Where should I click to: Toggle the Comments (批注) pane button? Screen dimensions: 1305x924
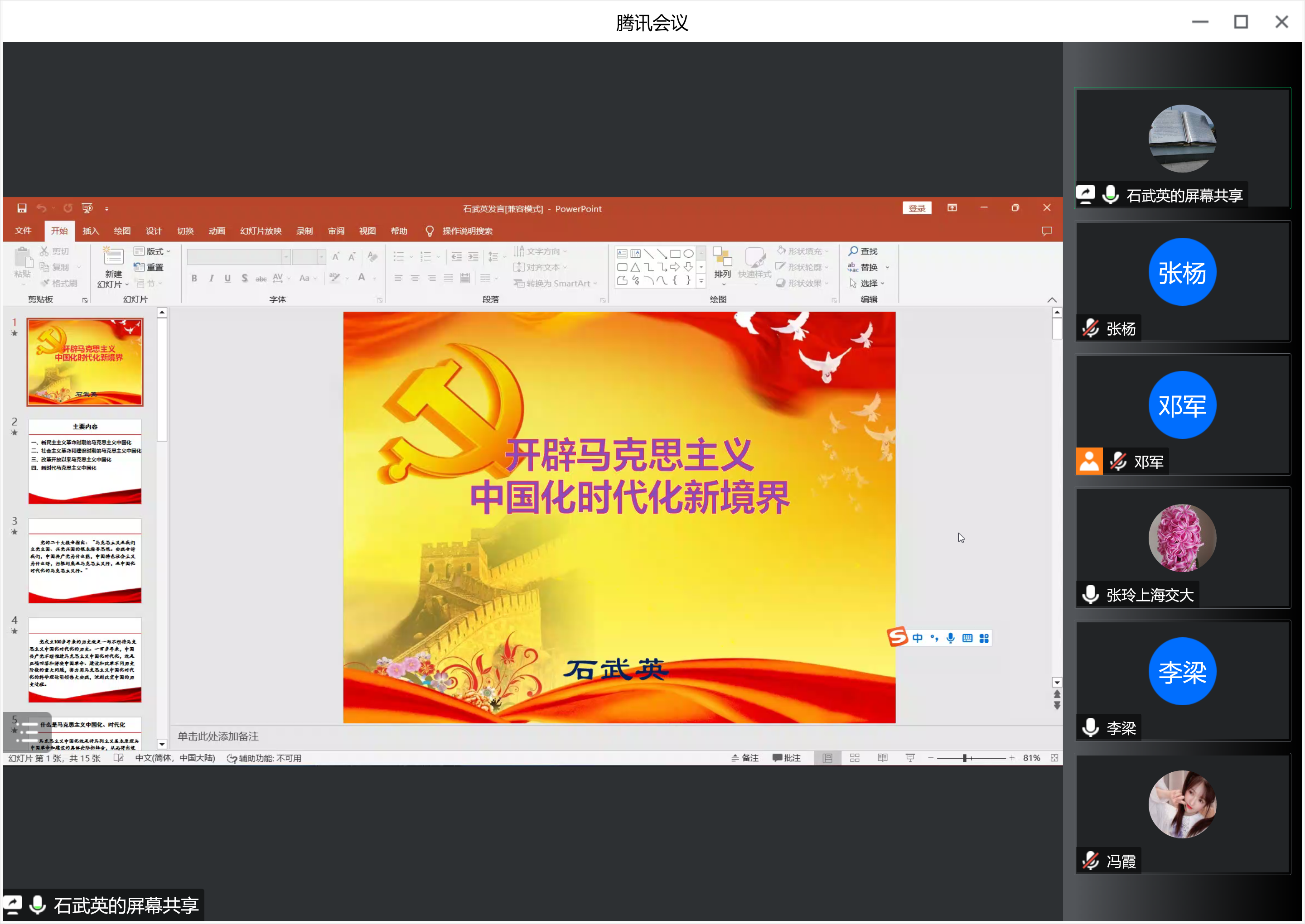[x=787, y=758]
